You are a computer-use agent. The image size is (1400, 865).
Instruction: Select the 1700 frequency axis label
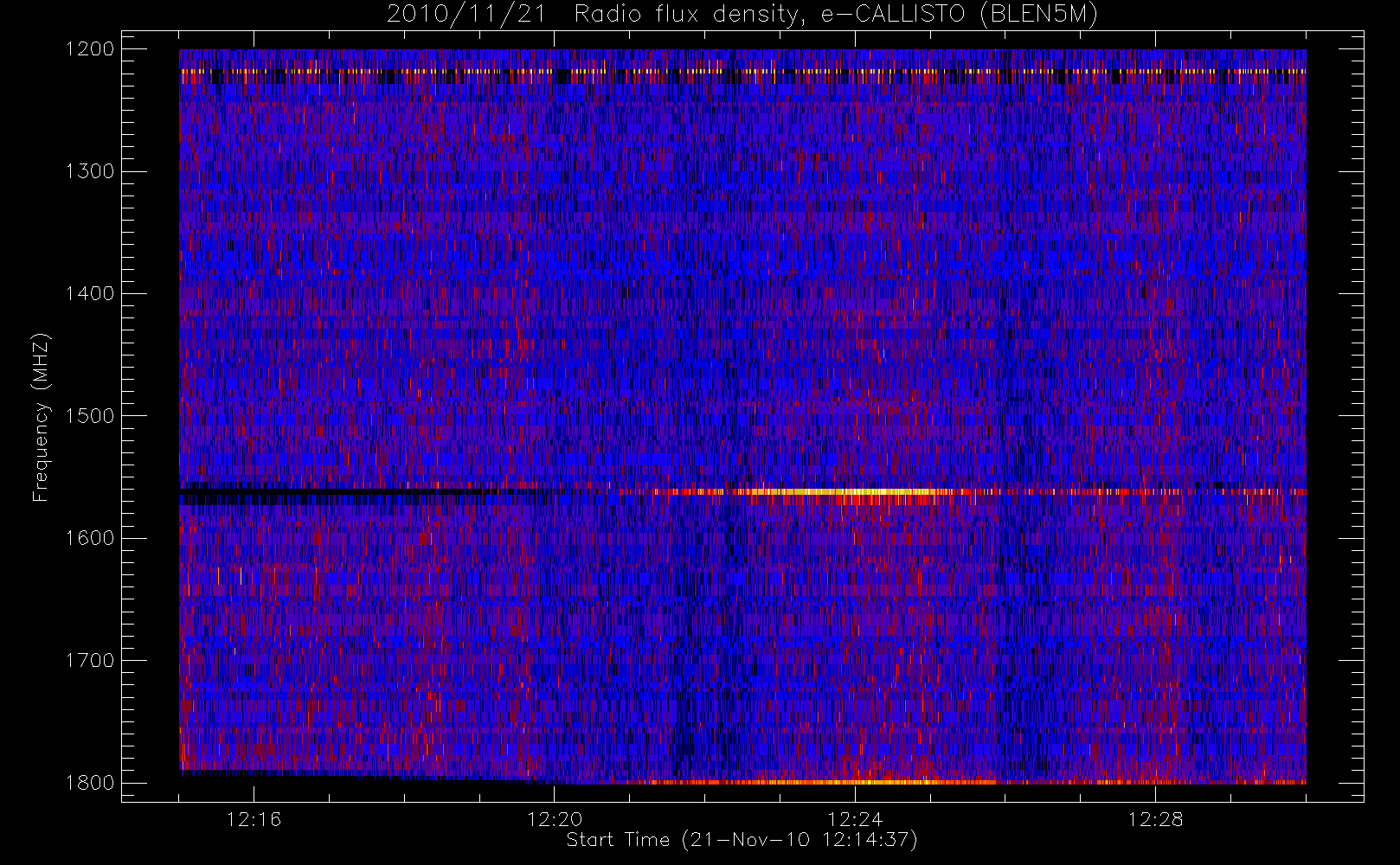90,660
